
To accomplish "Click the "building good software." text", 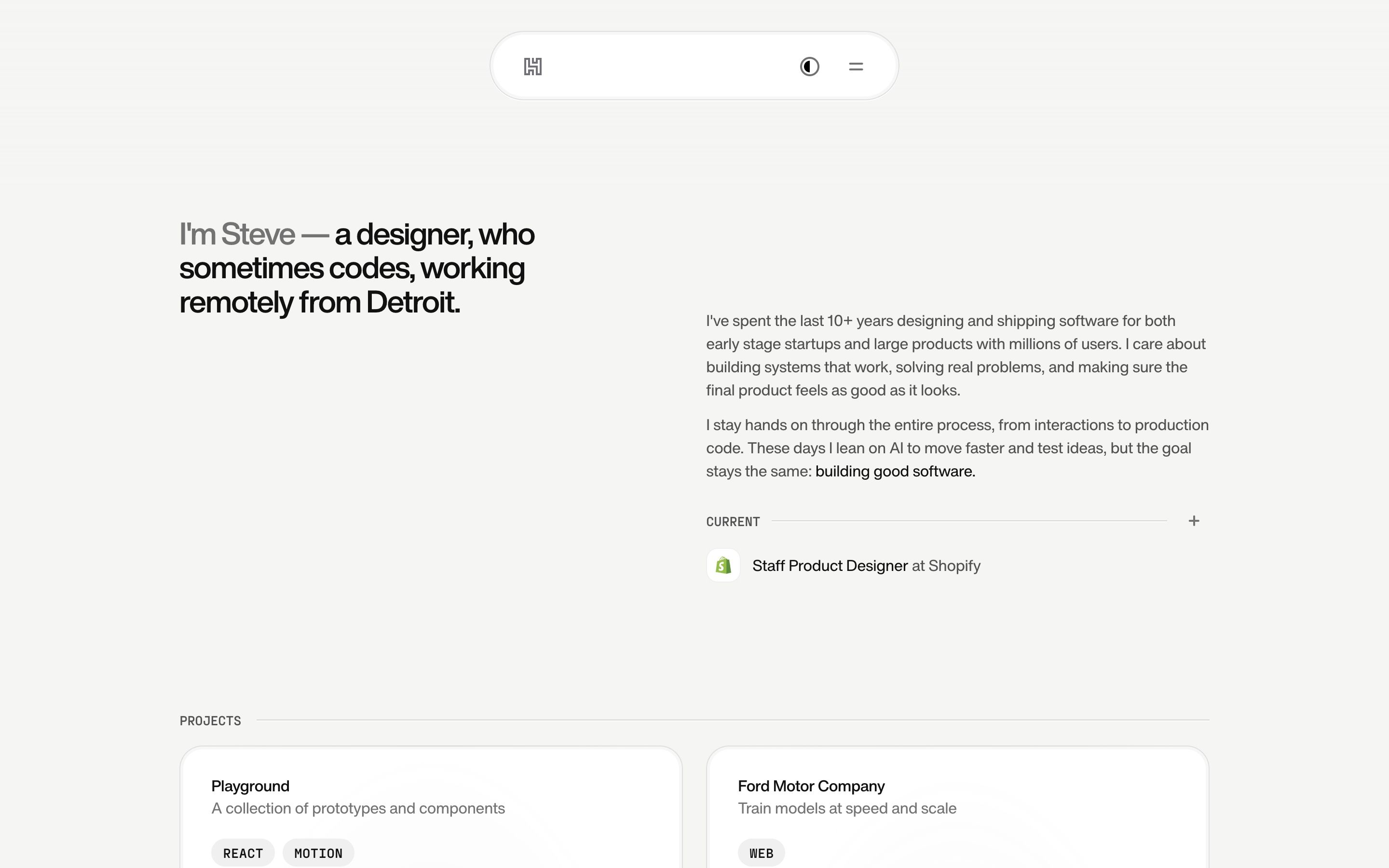I will point(895,471).
